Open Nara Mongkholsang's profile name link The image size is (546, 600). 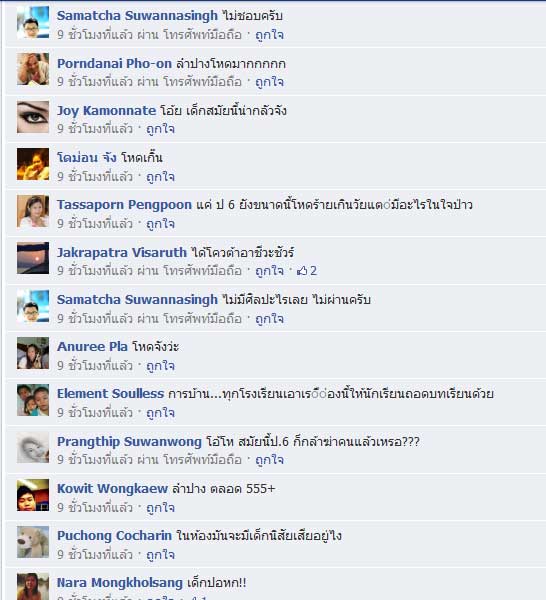tap(120, 583)
